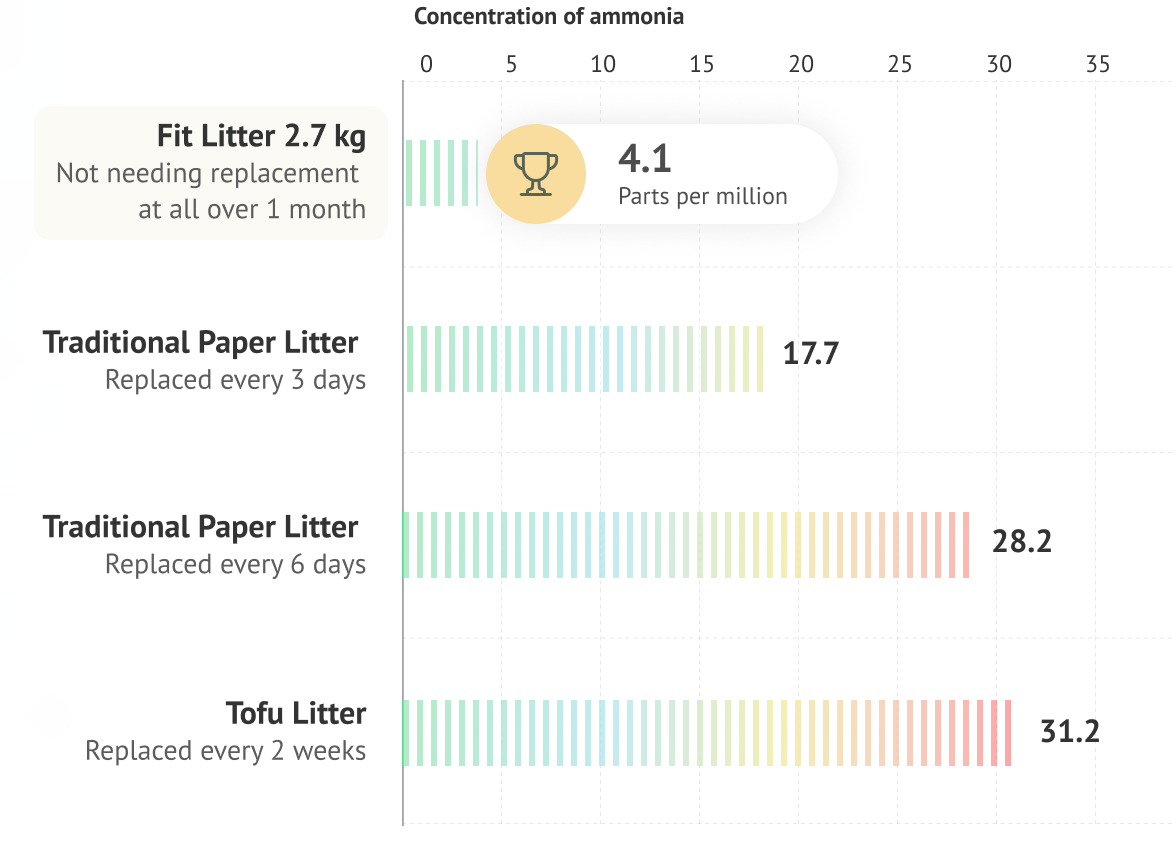The image size is (1176, 842).
Task: Select the "Replaced every 2 weeks" subtitle
Action: [225, 751]
